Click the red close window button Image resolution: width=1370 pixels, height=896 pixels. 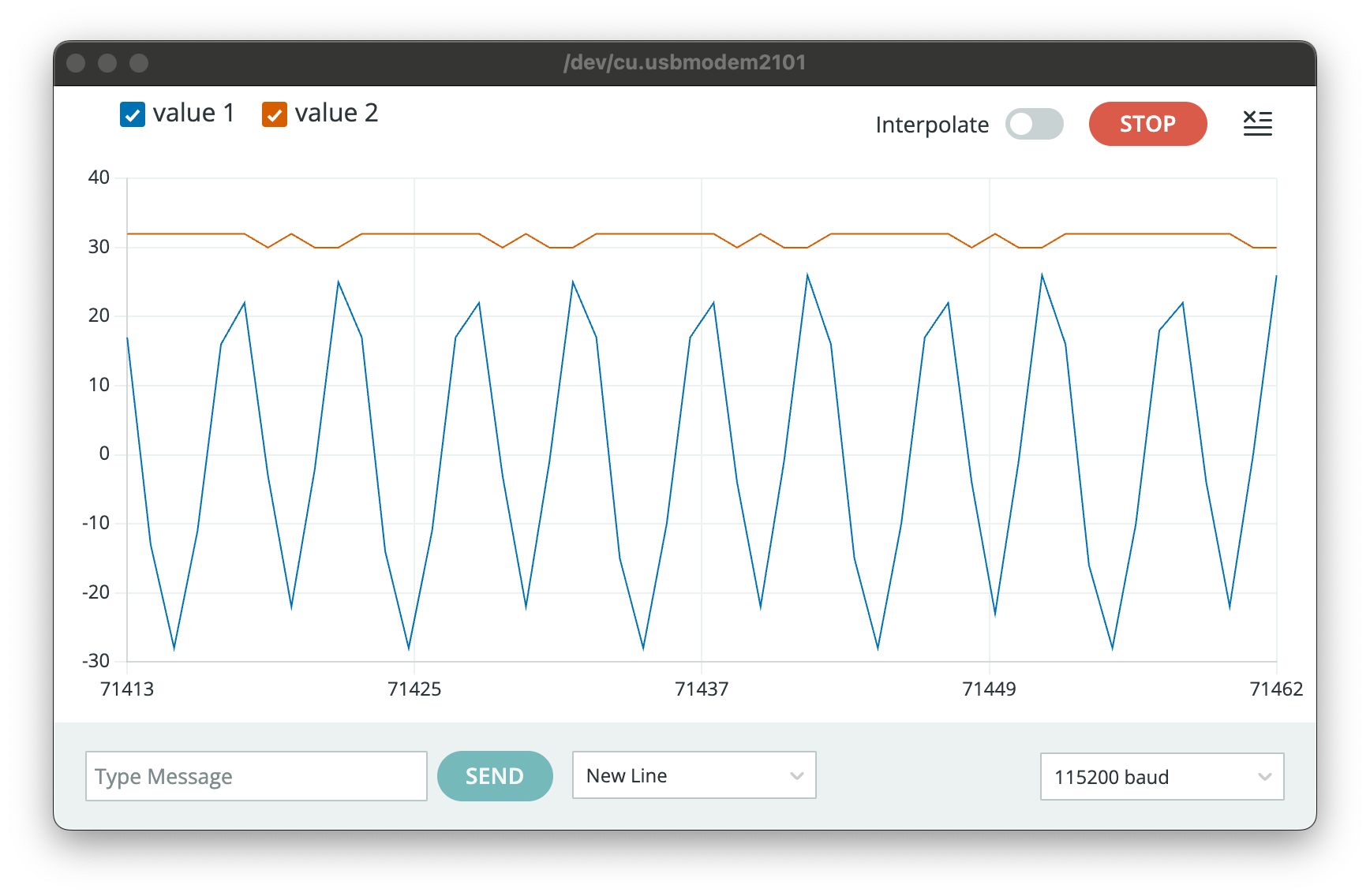77,63
